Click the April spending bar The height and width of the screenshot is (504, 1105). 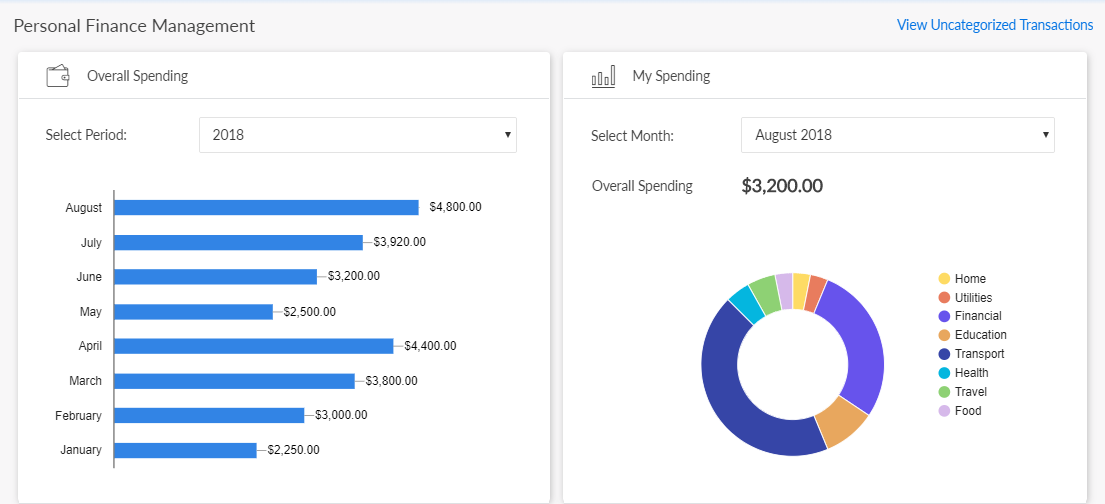click(253, 346)
